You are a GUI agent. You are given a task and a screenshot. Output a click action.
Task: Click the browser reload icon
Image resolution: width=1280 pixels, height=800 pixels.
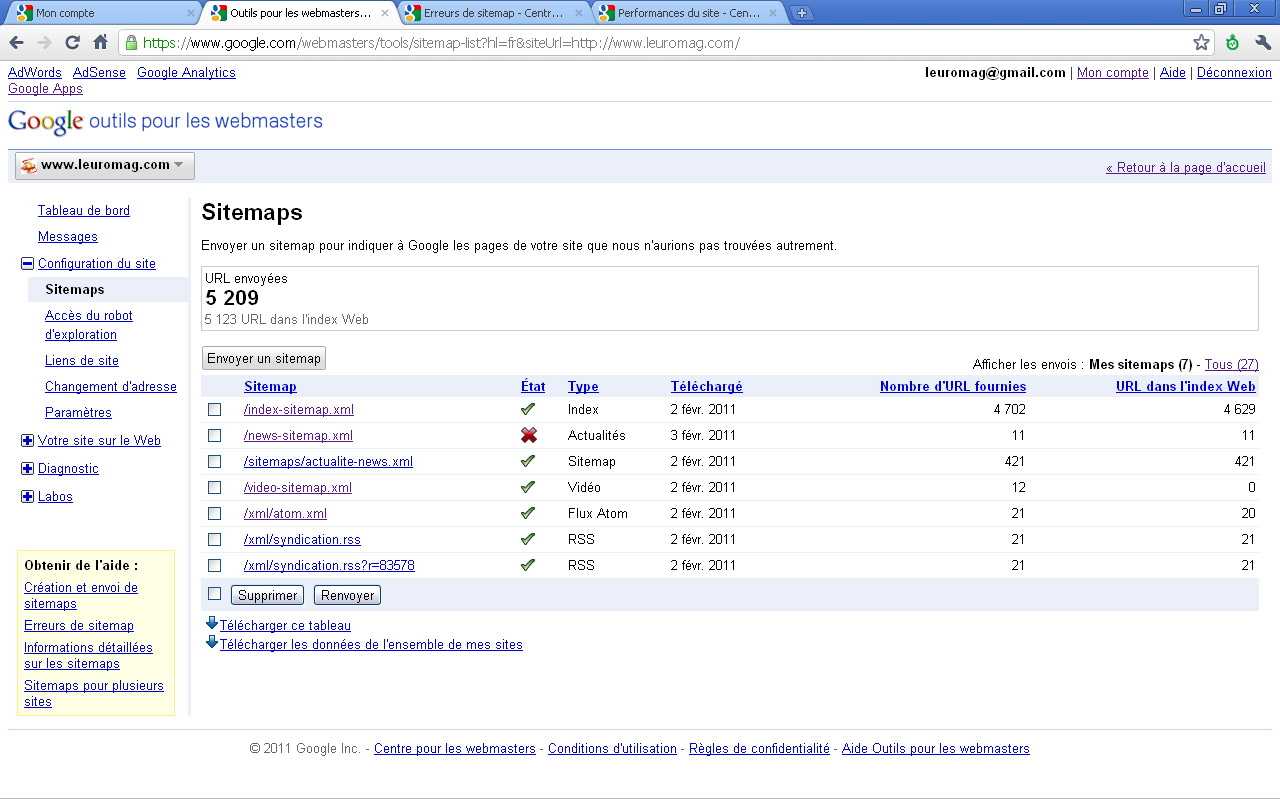coord(72,43)
